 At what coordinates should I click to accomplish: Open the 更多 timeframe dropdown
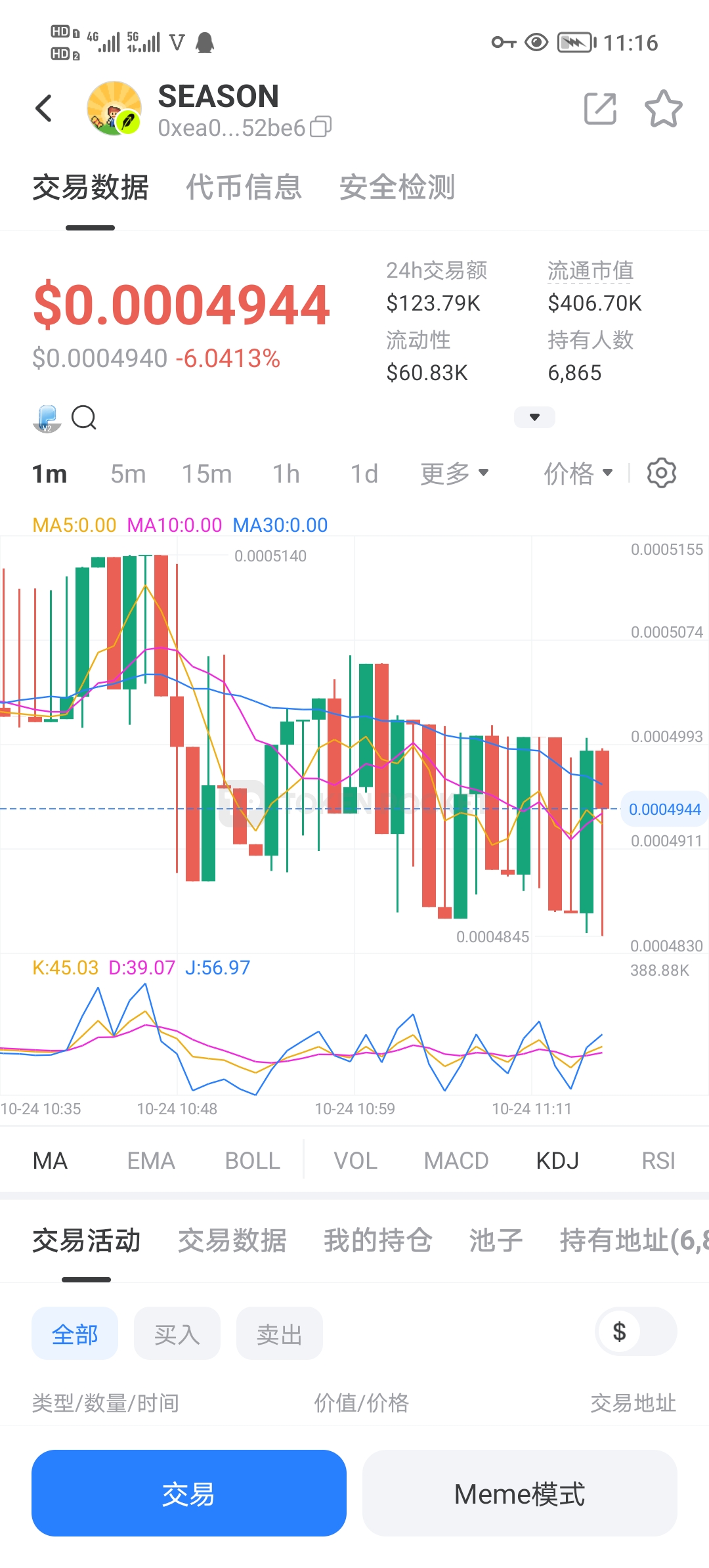454,473
